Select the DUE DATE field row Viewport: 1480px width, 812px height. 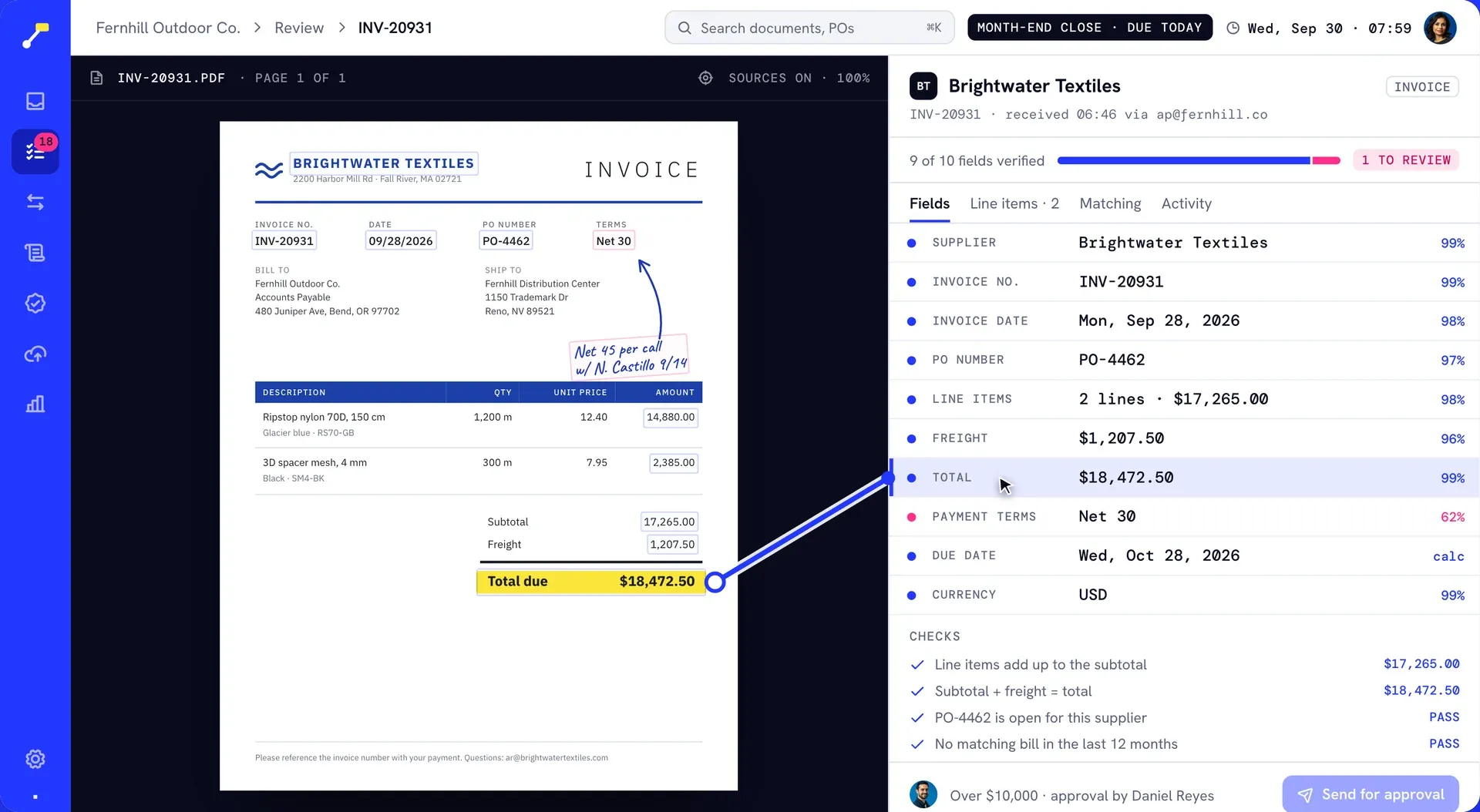point(1185,555)
